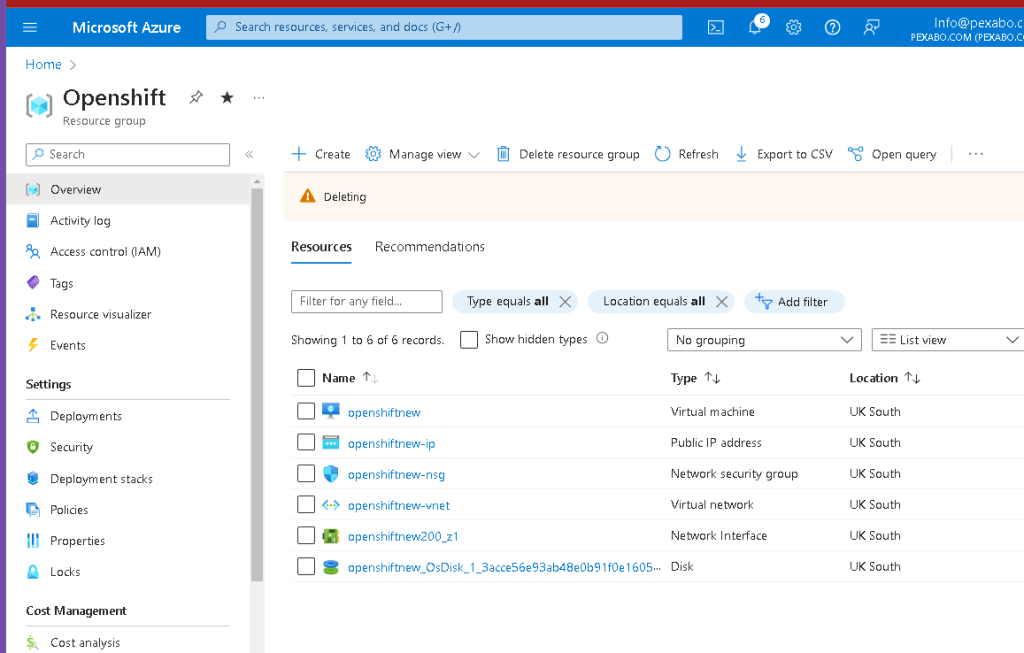Focus the Filter for any field box
This screenshot has height=653, width=1024.
(x=366, y=302)
